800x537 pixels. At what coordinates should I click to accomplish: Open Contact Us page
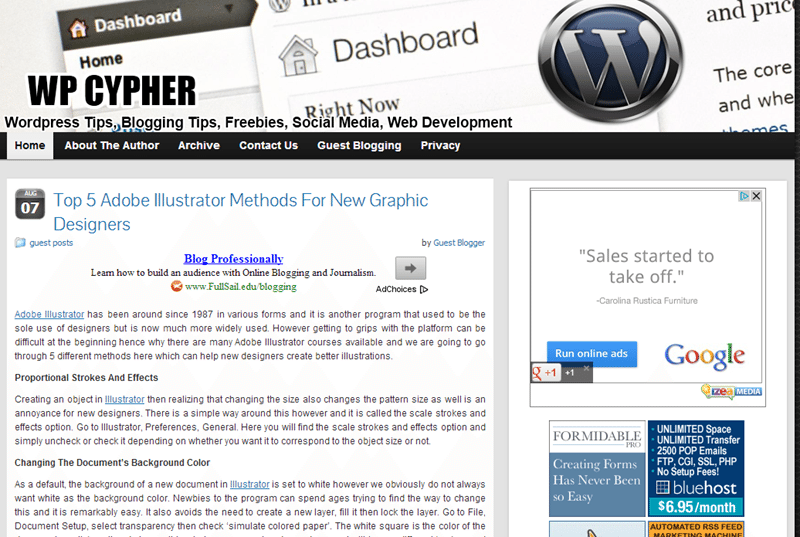268,146
